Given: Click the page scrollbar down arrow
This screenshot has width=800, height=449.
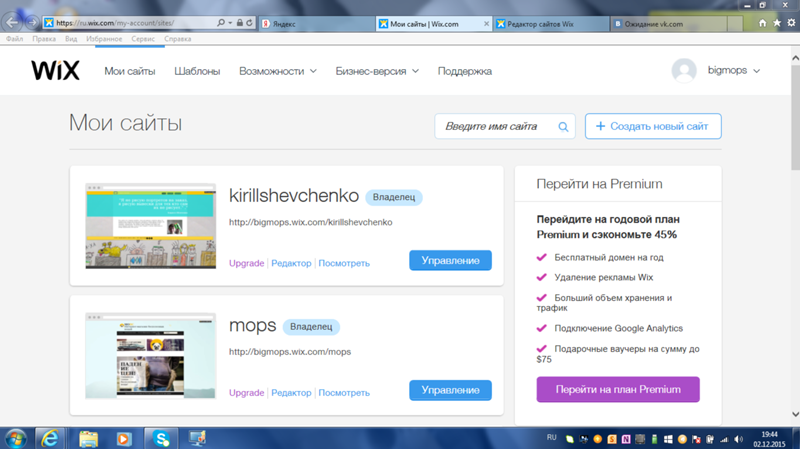Looking at the screenshot, I should [795, 414].
